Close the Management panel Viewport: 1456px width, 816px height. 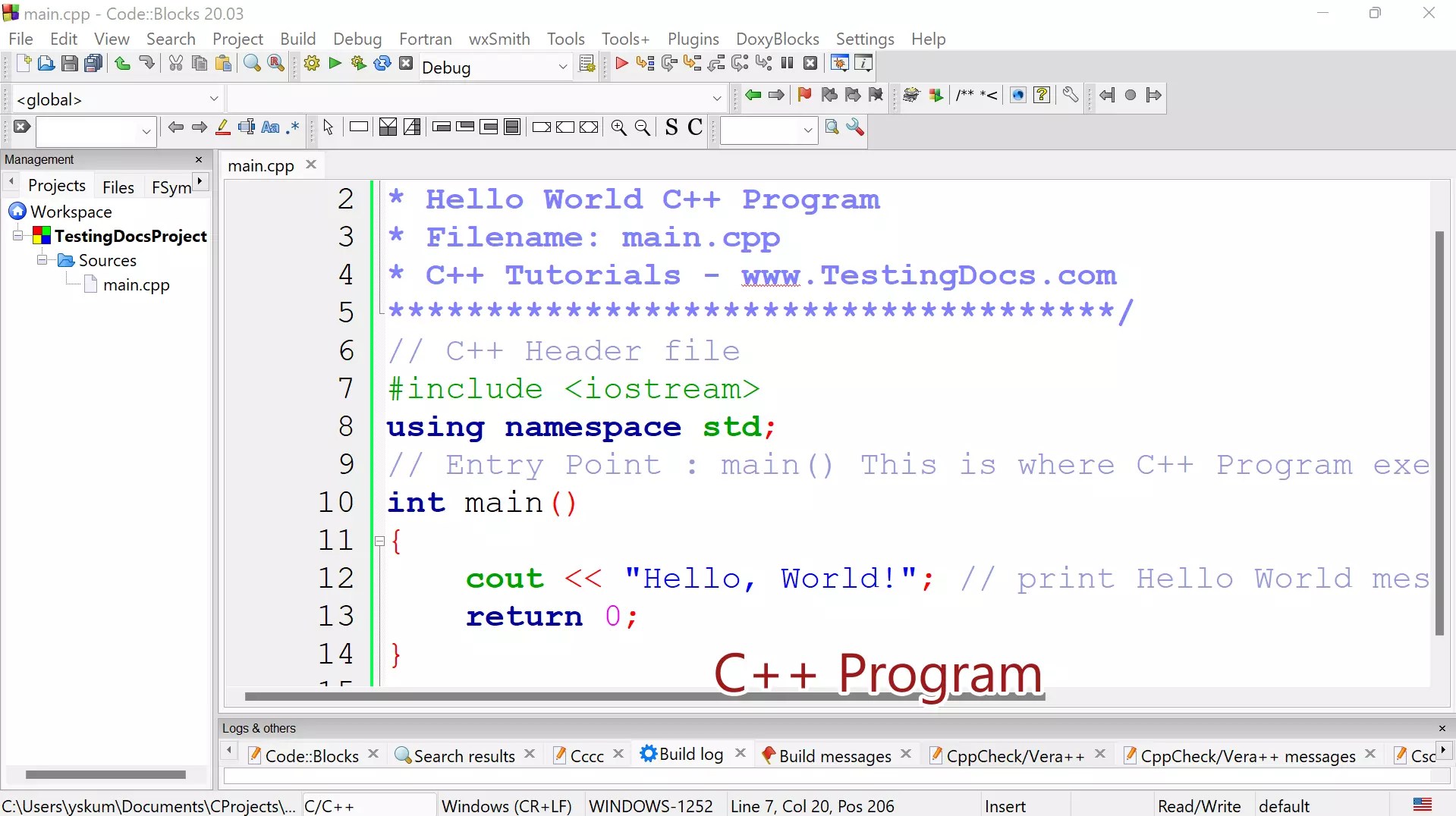199,159
